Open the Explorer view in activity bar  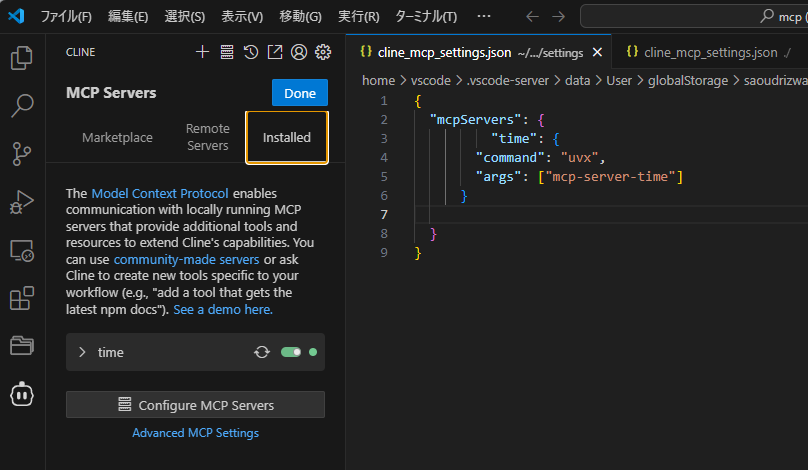coord(22,58)
